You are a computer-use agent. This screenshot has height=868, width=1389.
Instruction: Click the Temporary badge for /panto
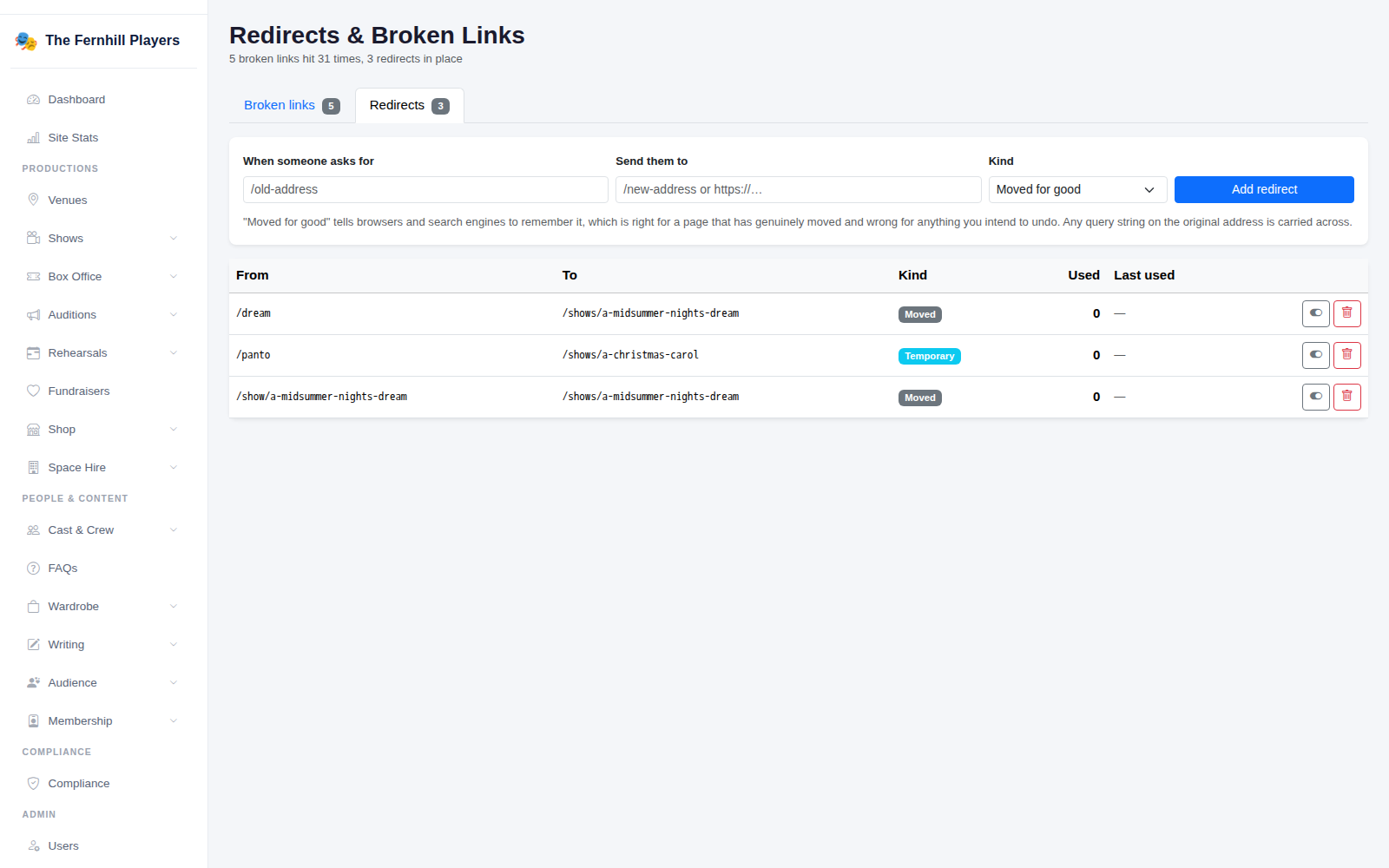click(929, 356)
